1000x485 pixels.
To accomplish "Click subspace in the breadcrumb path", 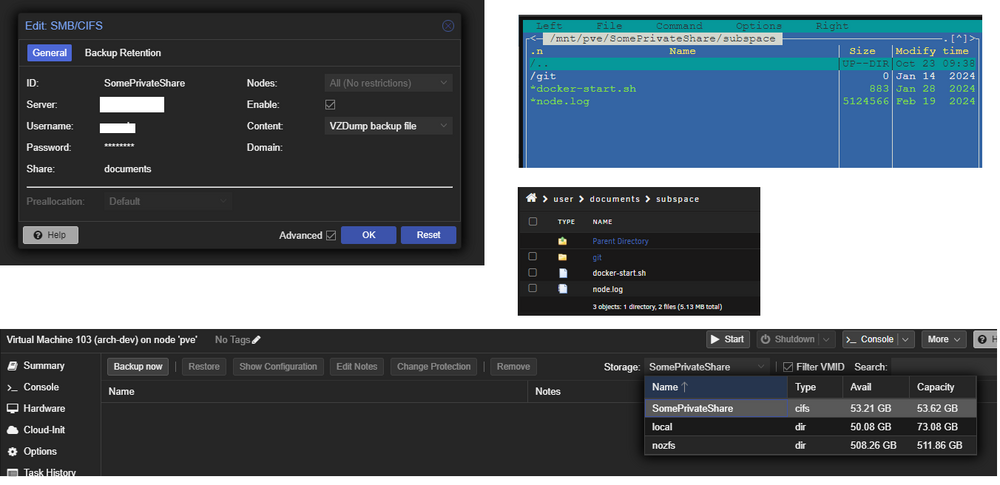I will coord(677,199).
